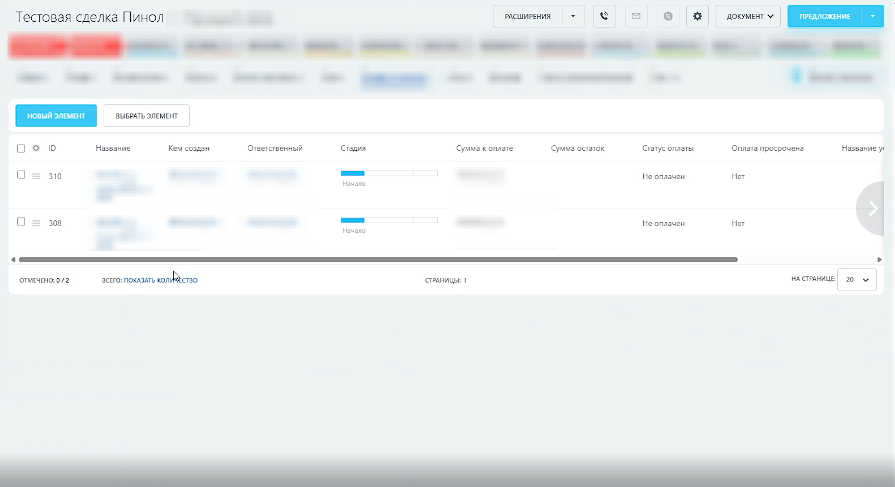Open the Документ dropdown
Screen dimensions: 895x487
coord(748,16)
